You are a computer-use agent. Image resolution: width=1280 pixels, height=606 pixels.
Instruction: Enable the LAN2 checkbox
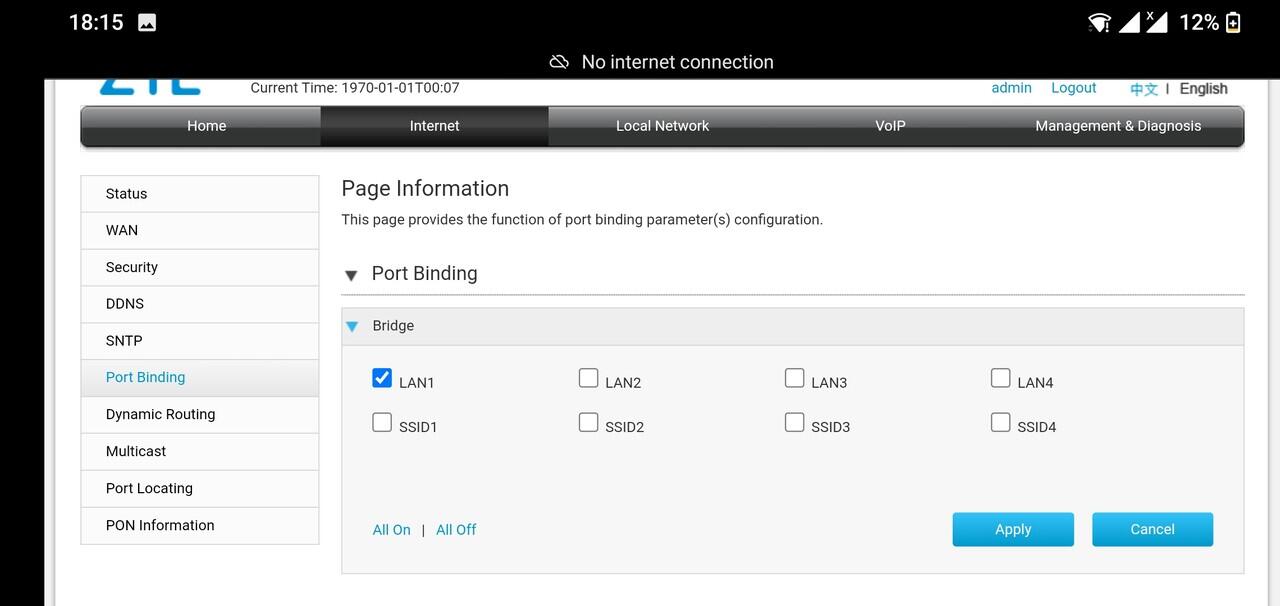[x=588, y=377]
